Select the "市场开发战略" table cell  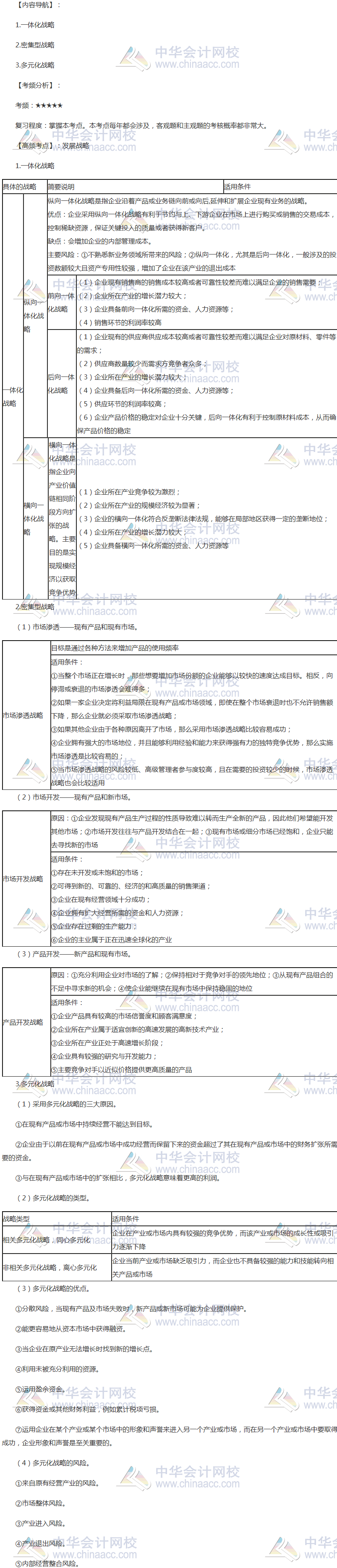tap(23, 879)
